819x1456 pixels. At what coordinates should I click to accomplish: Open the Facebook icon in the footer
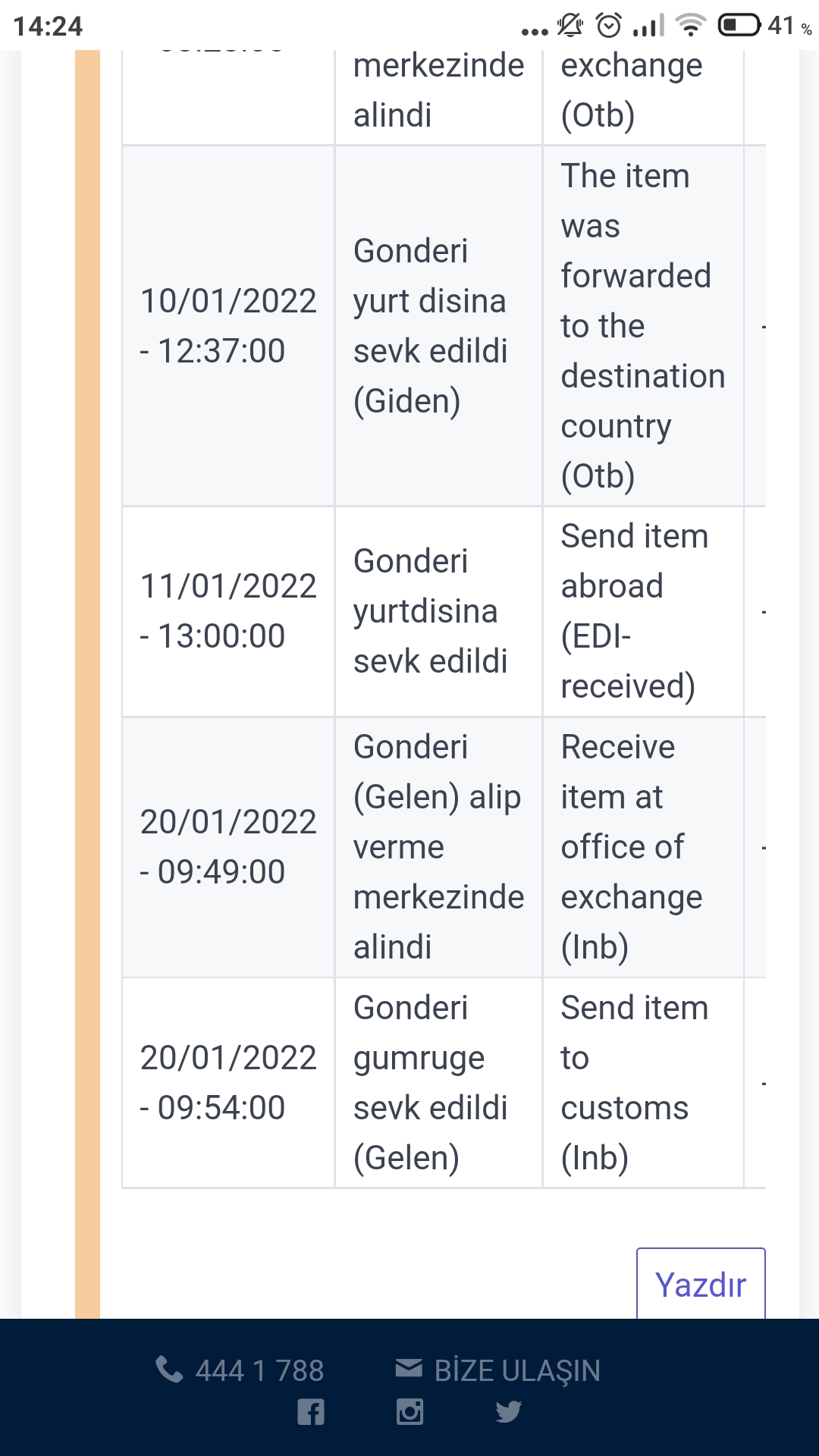[311, 1411]
